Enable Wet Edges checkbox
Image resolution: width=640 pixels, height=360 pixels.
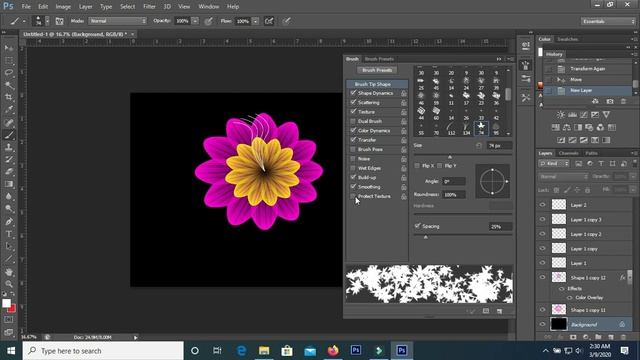coord(353,168)
